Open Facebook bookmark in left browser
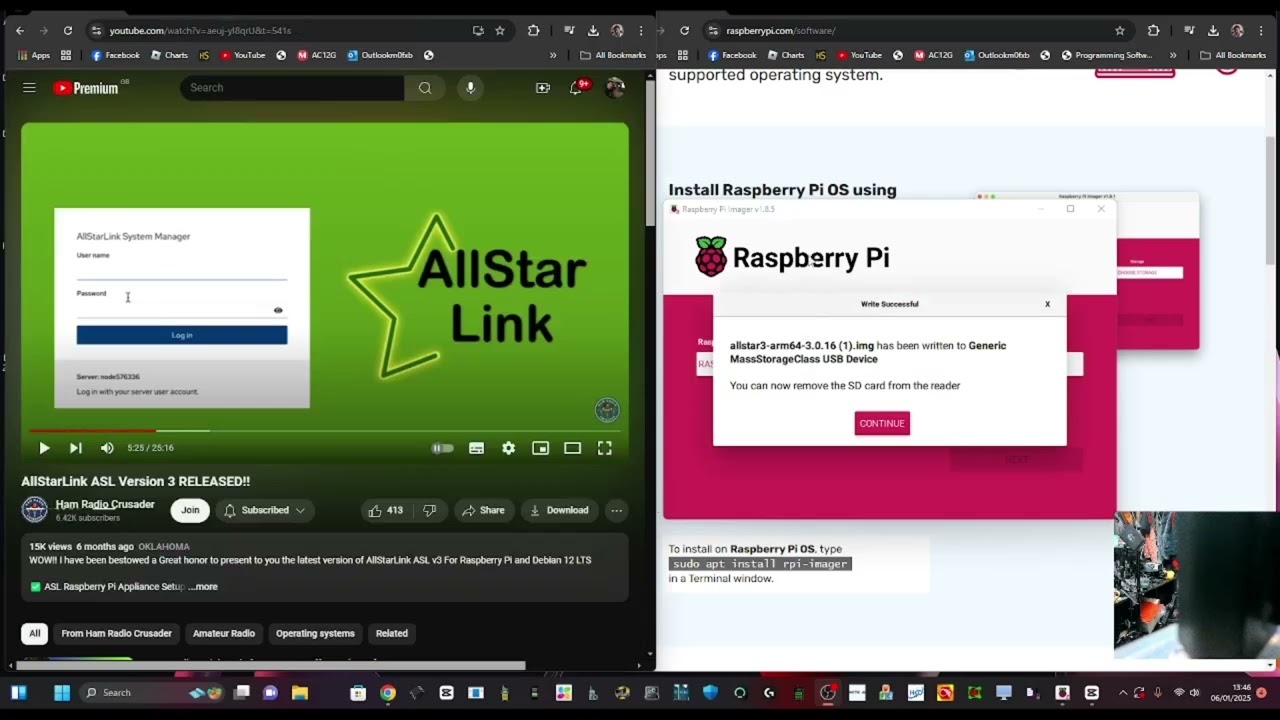This screenshot has height=720, width=1280. pyautogui.click(x=115, y=55)
